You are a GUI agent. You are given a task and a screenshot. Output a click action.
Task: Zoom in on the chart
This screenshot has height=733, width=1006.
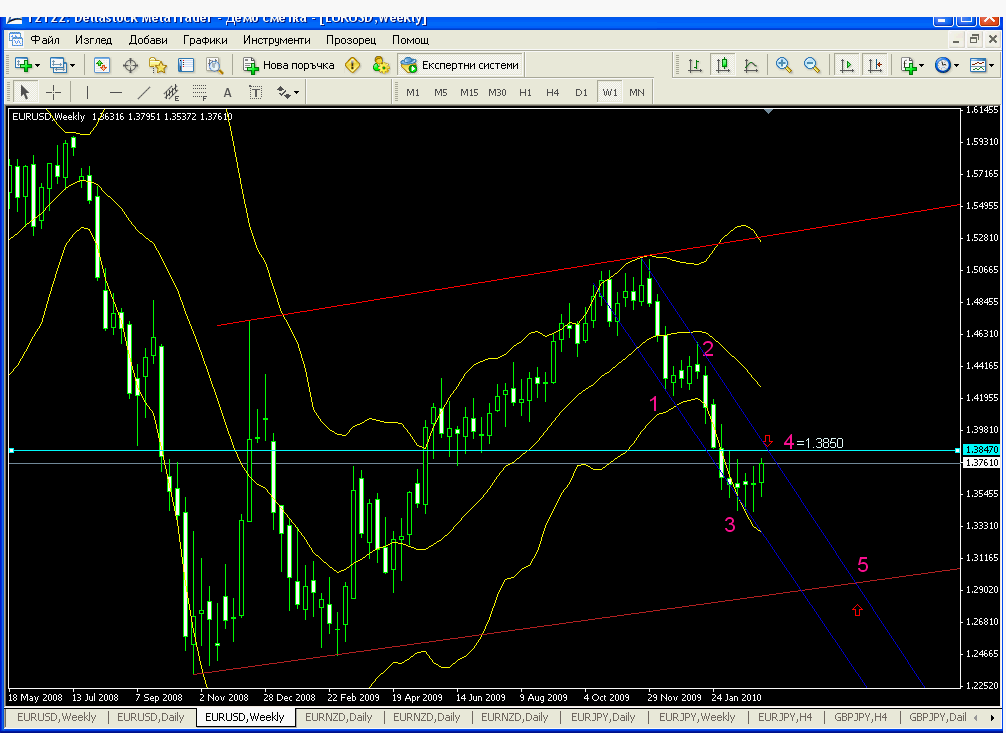pos(783,65)
